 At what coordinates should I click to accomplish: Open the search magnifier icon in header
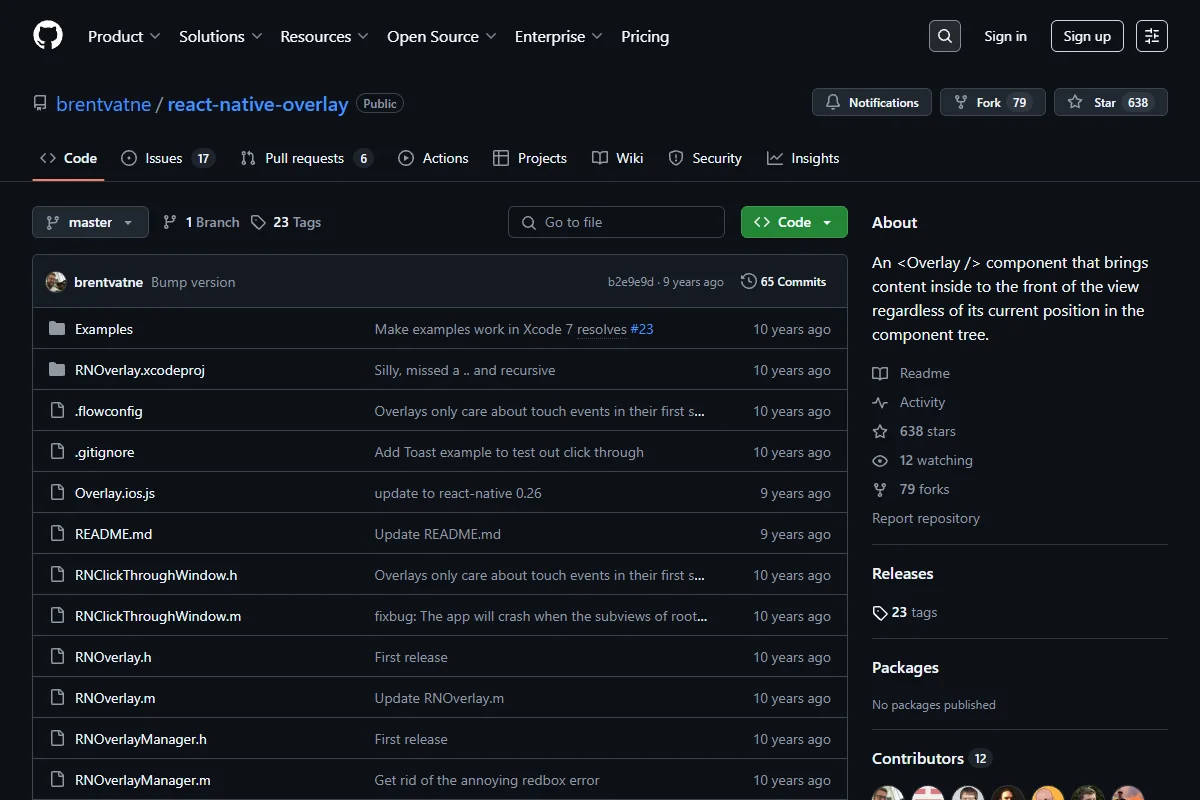point(944,36)
